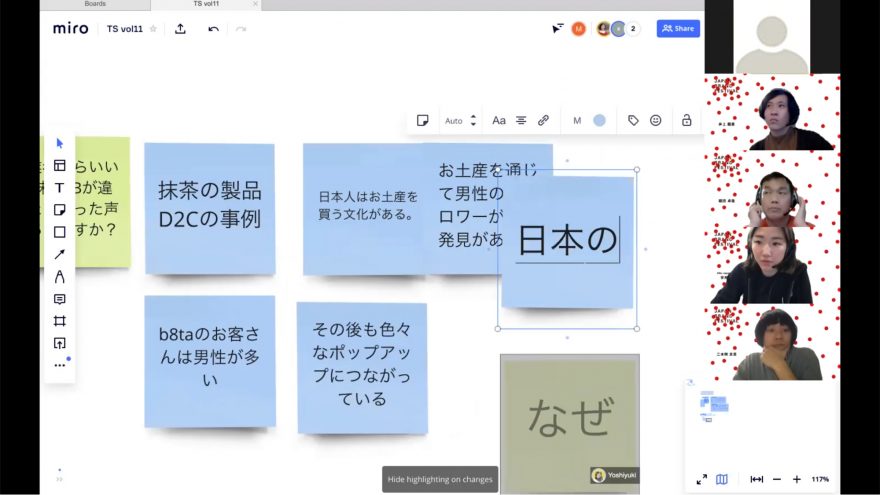Screen dimensions: 880x495
Task: Export the board with upload arrow icon
Action: (180, 29)
